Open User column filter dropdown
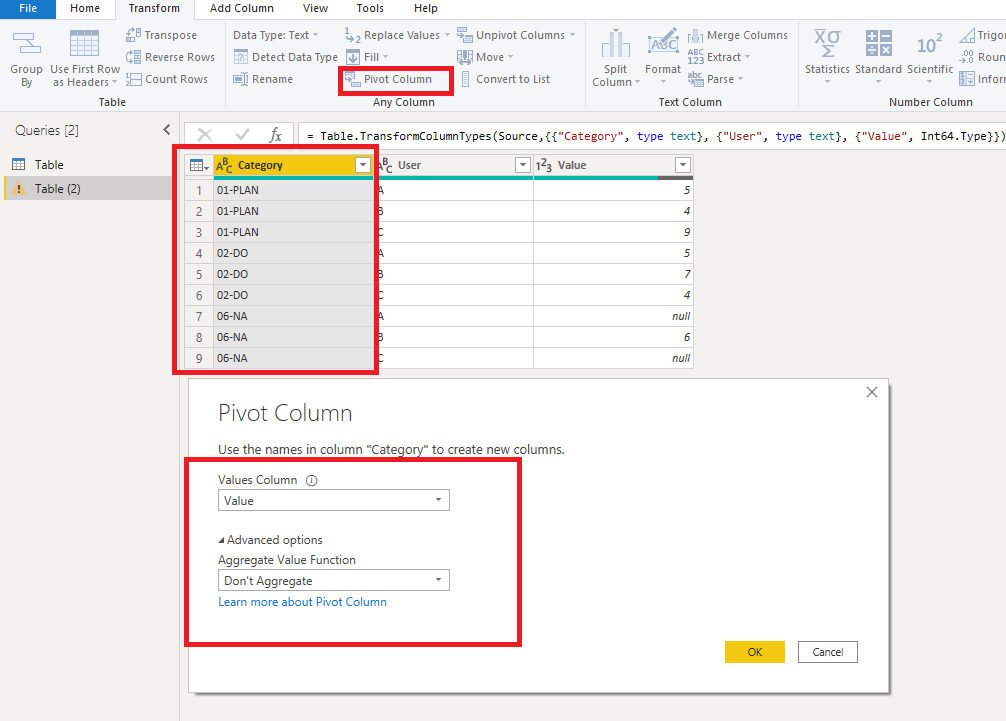Viewport: 1006px width, 721px height. click(x=523, y=165)
